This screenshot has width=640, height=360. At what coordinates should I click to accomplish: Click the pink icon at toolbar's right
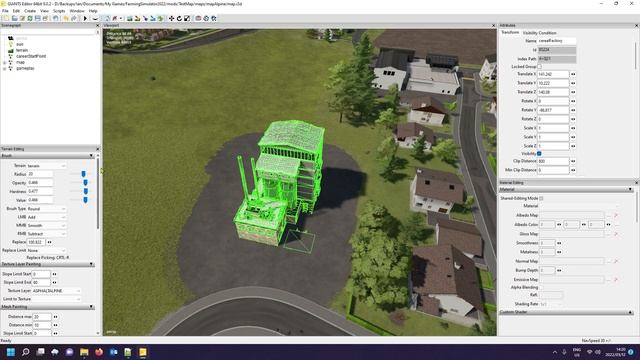tap(198, 18)
